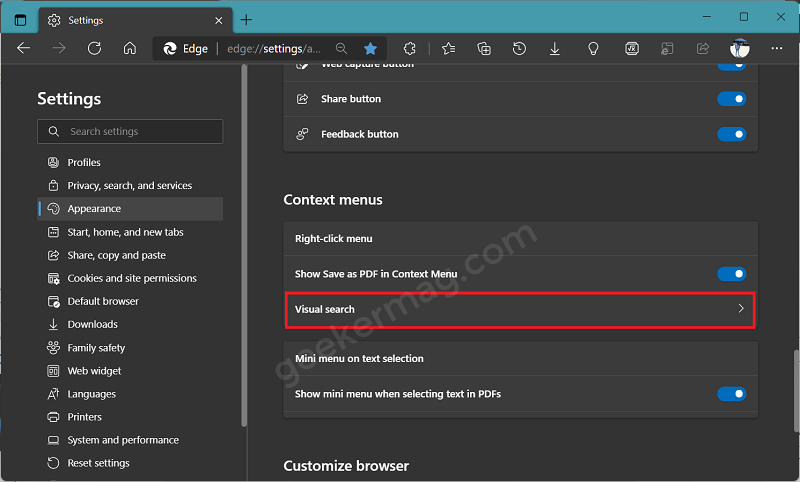Open the Downloads arrow in toolbar
Image resolution: width=800 pixels, height=482 pixels.
[555, 48]
